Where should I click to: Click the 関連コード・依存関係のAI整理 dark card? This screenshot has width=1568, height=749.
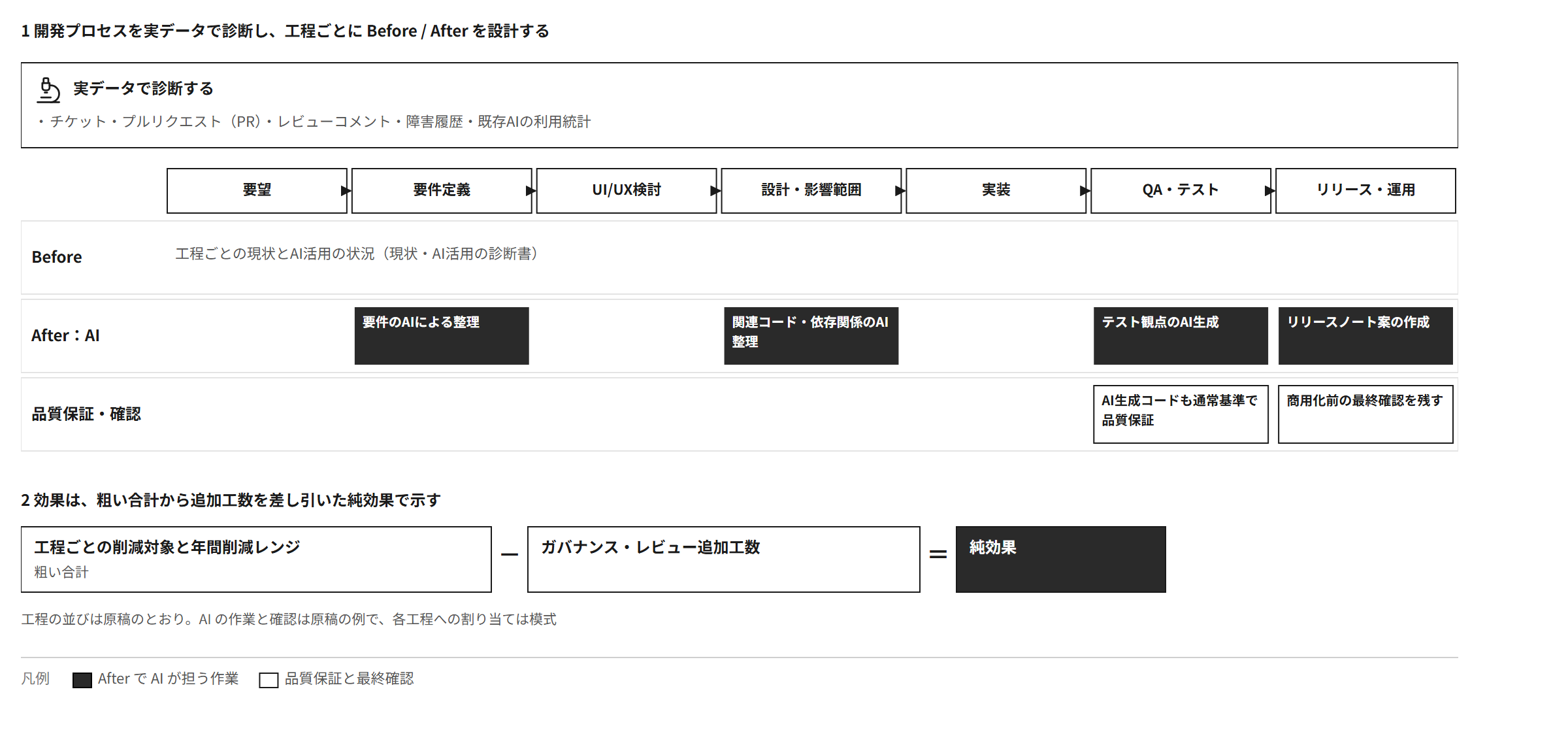click(811, 336)
